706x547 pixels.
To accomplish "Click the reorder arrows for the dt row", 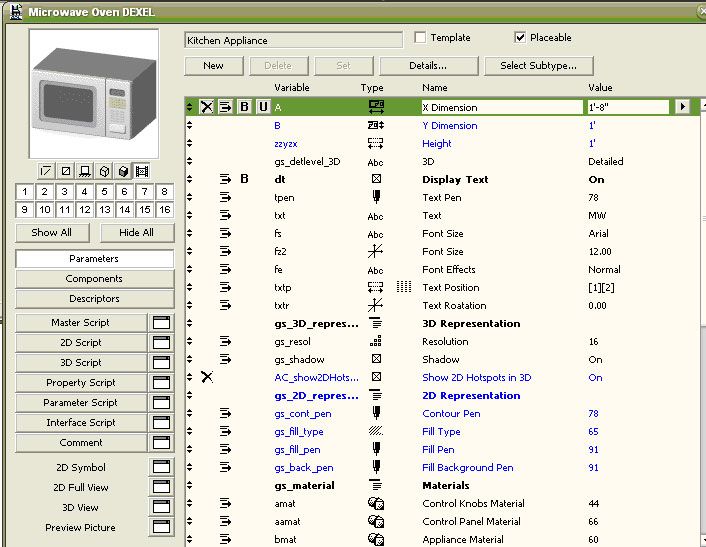I will (190, 179).
